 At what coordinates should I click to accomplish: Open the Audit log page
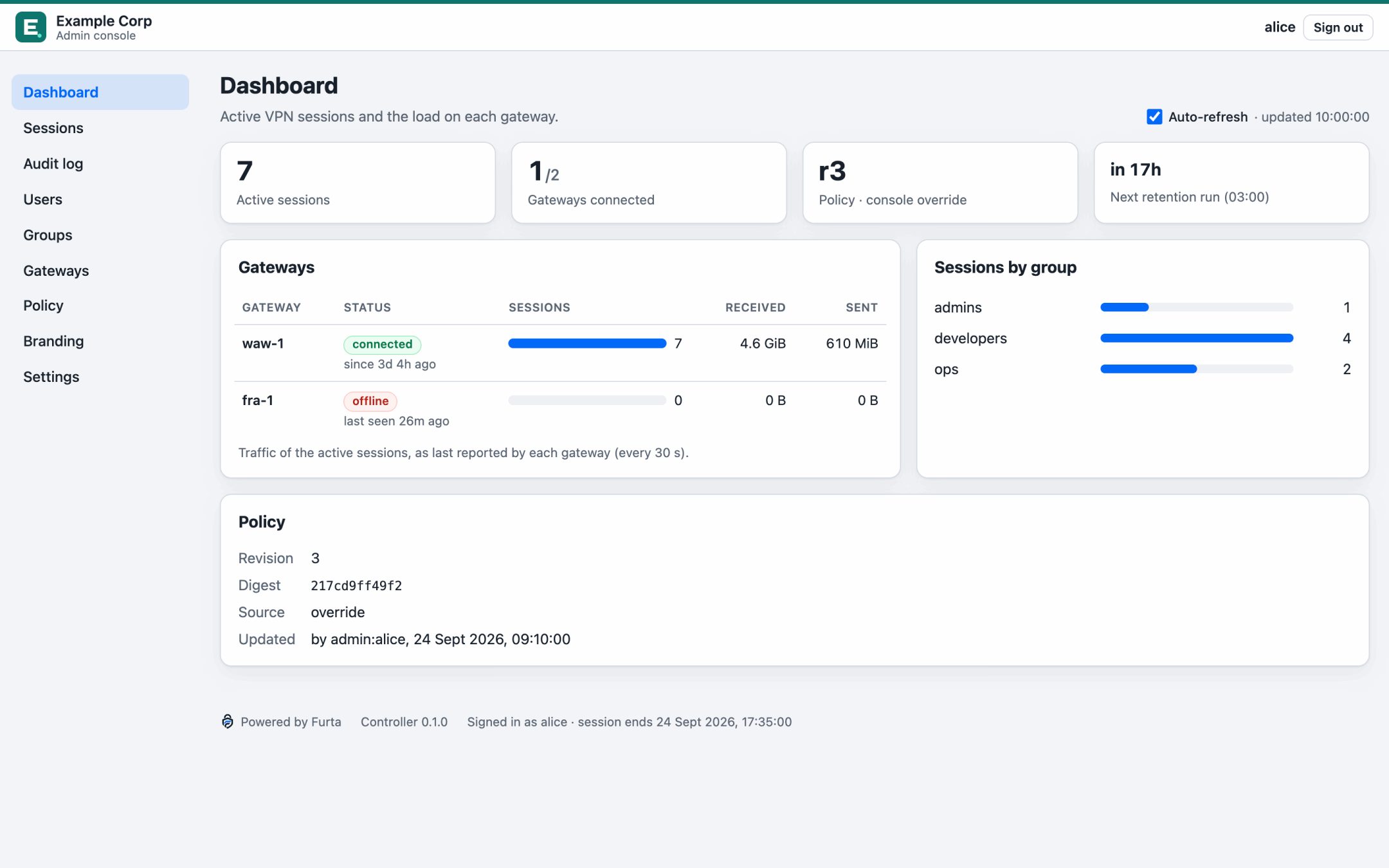pyautogui.click(x=100, y=164)
